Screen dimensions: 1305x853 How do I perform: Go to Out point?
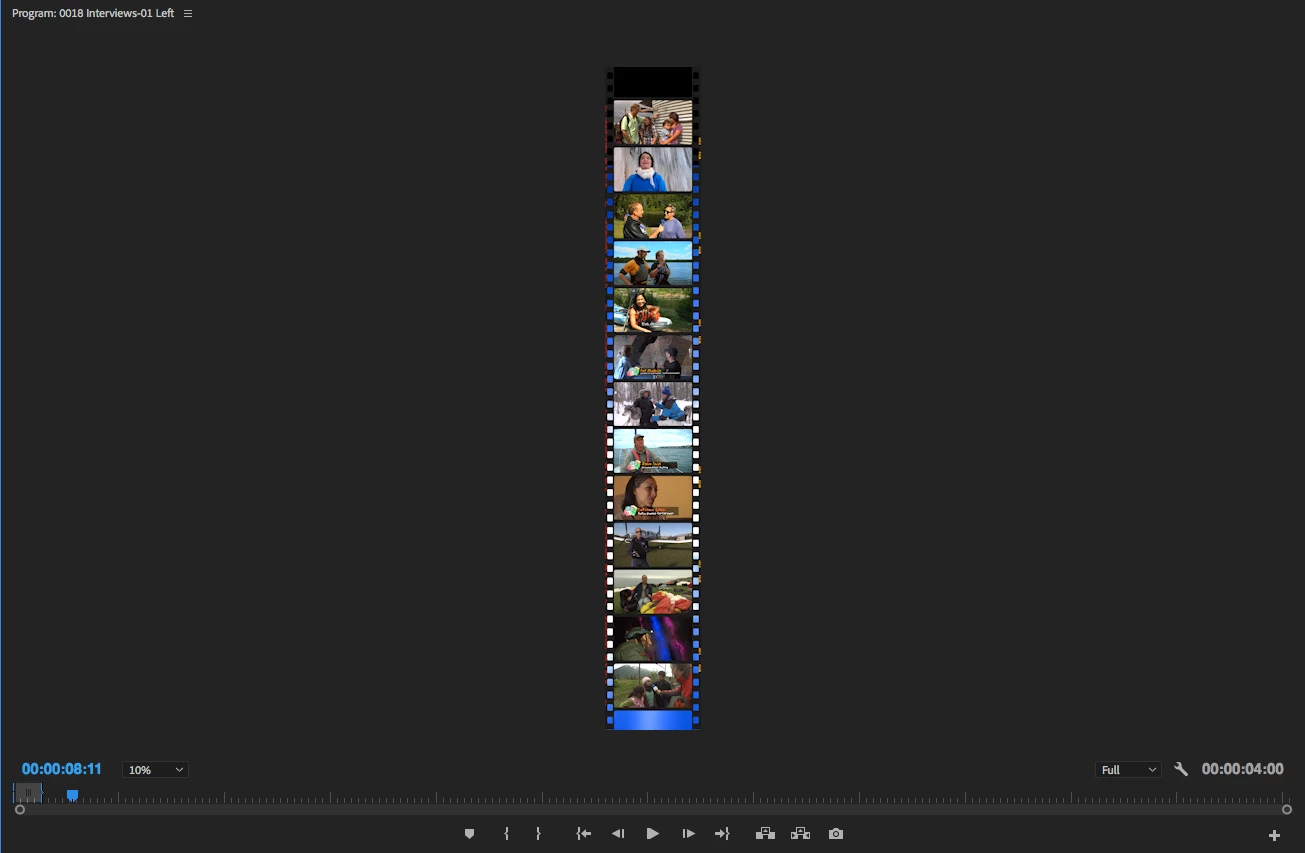coord(722,834)
